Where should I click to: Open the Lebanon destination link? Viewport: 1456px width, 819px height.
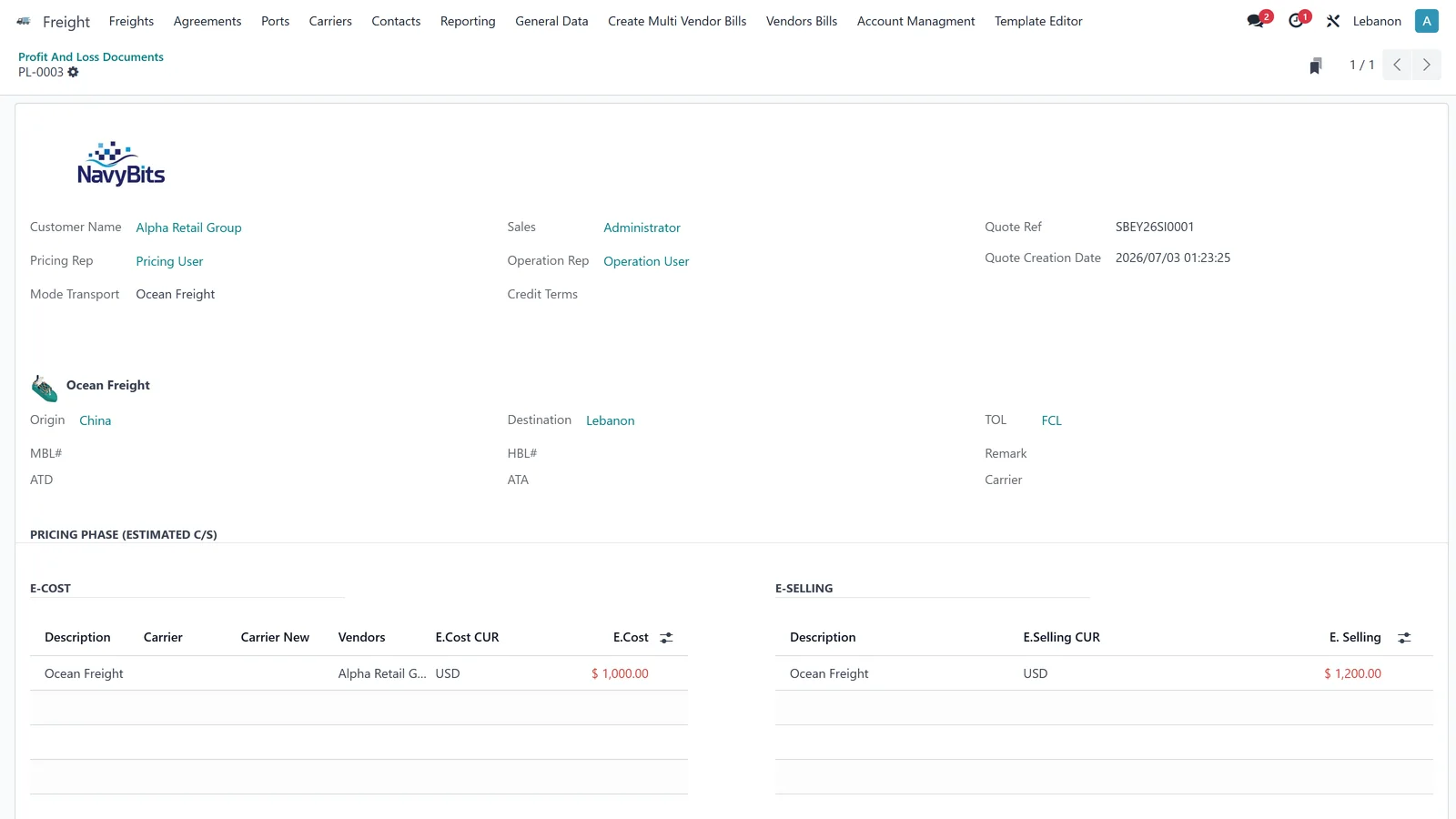pos(610,420)
